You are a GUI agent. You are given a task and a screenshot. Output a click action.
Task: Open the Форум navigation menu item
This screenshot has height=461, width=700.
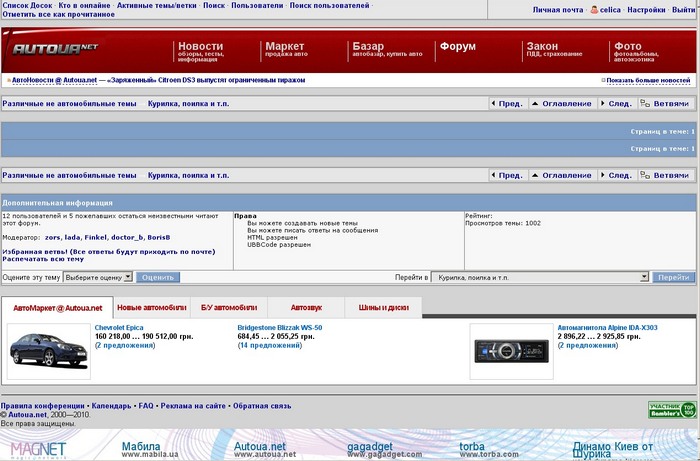click(458, 47)
